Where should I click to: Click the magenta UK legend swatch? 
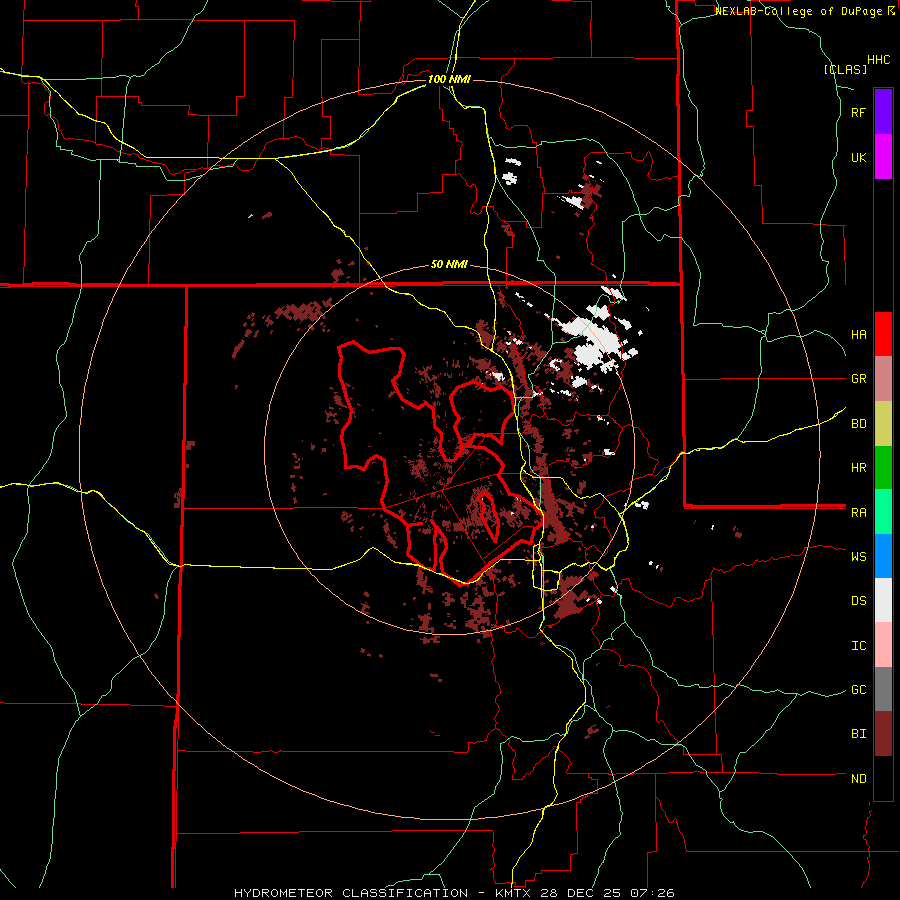[883, 157]
